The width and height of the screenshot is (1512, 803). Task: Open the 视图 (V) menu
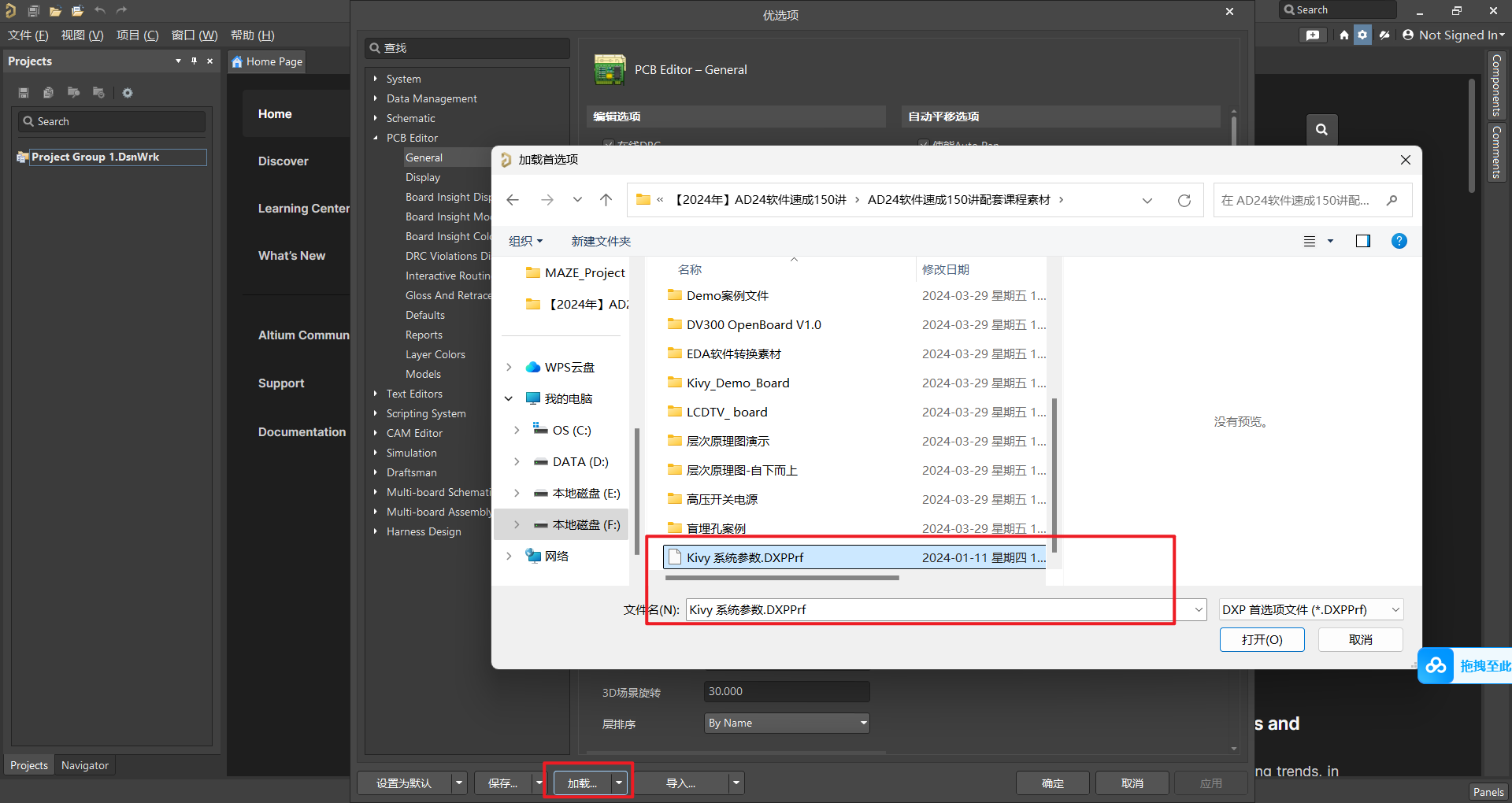click(83, 35)
